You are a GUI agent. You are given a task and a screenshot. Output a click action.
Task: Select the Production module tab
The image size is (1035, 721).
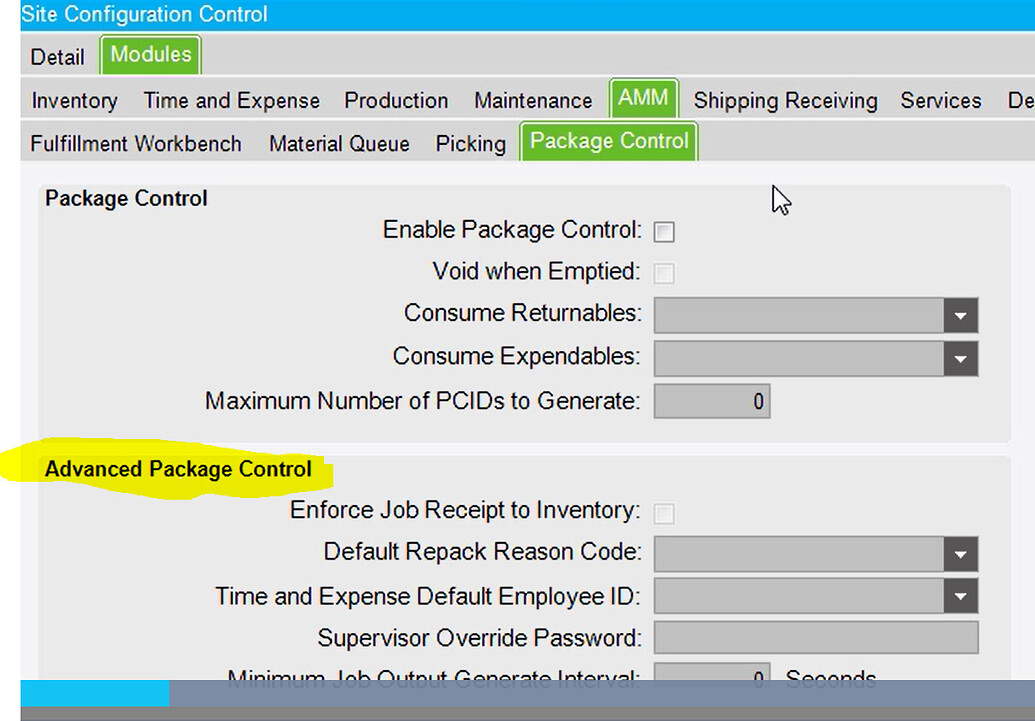coord(395,100)
